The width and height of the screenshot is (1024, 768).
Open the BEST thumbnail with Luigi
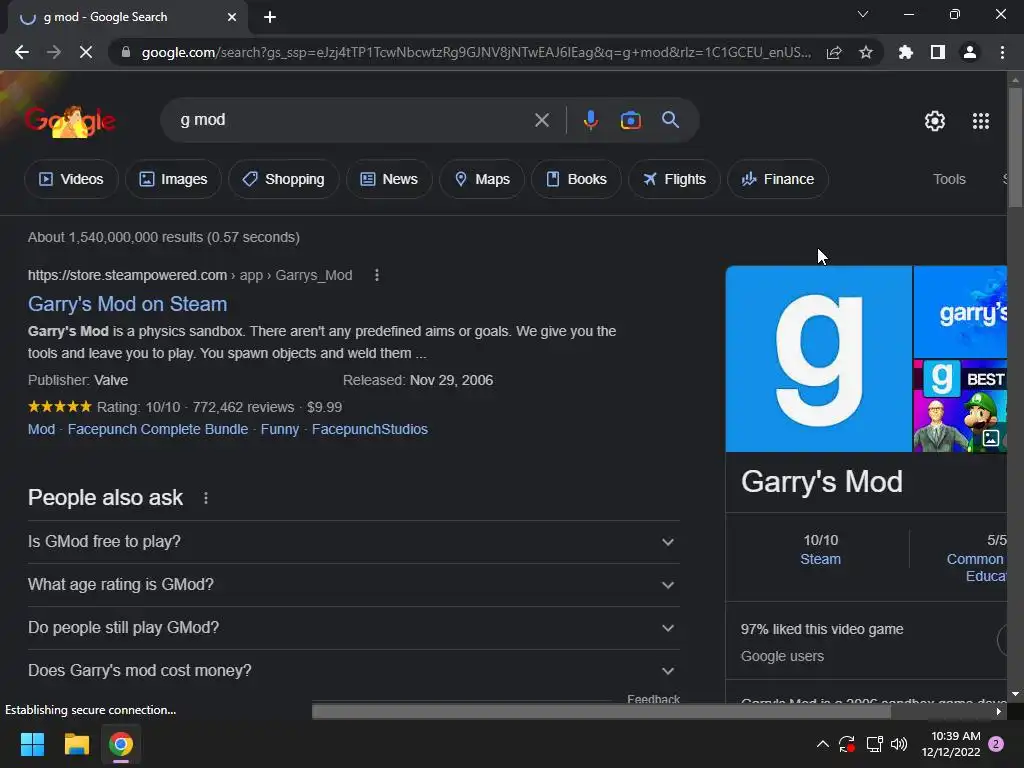(x=960, y=406)
